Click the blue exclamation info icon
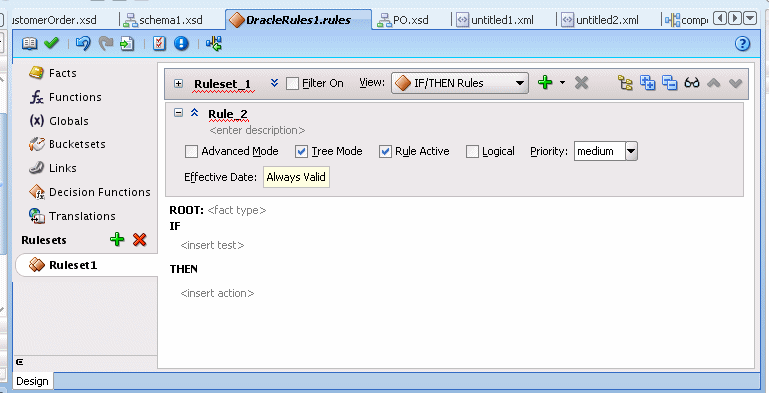The height and width of the screenshot is (393, 769). tap(181, 44)
